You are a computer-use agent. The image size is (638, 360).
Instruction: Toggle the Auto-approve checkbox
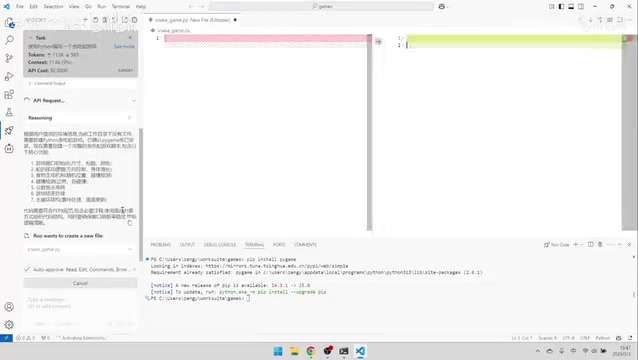(27, 269)
